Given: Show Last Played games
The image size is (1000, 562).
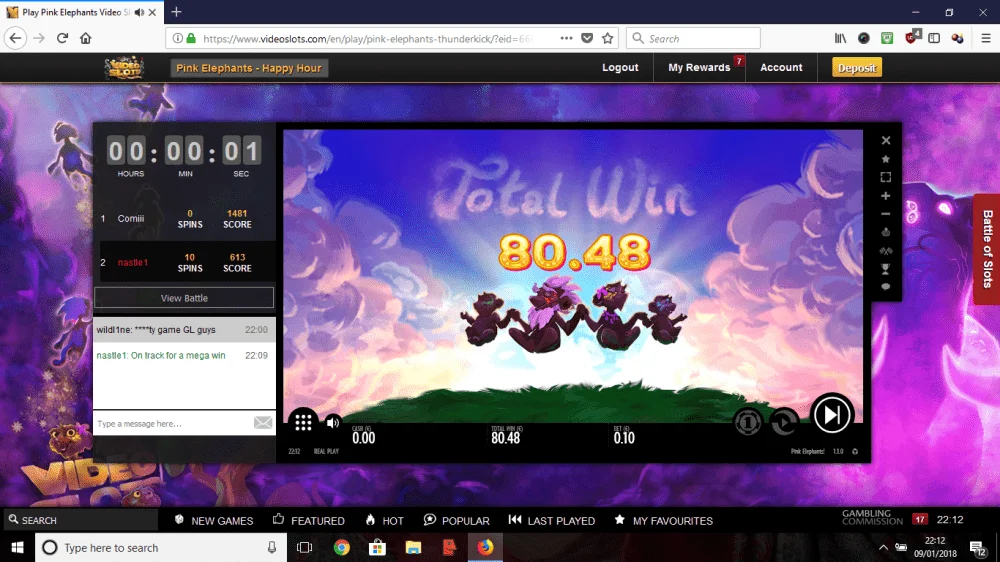Looking at the screenshot, I should coord(552,521).
